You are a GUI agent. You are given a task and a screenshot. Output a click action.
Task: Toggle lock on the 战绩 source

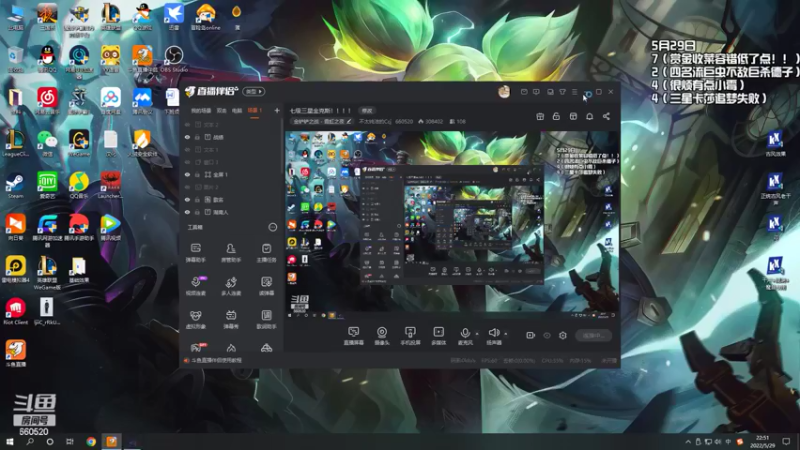point(197,137)
